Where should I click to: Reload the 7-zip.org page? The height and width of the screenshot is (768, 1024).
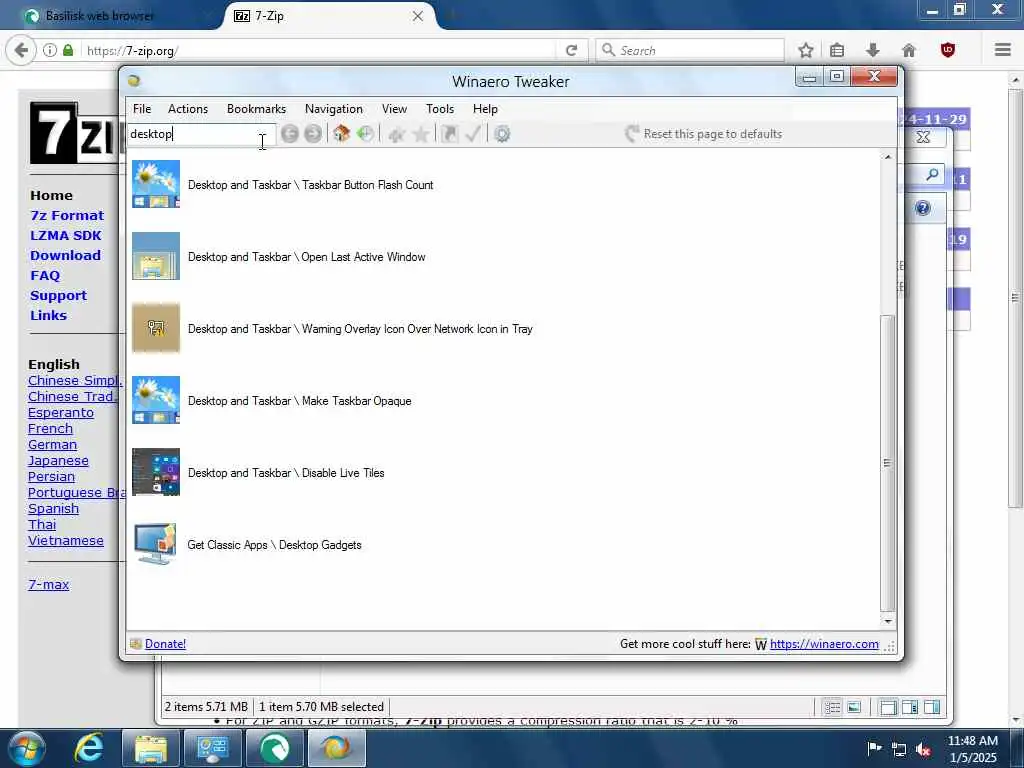[571, 50]
